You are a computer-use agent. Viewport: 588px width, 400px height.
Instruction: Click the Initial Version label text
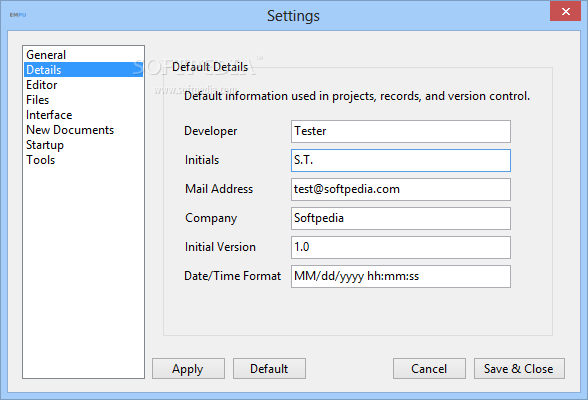220,247
